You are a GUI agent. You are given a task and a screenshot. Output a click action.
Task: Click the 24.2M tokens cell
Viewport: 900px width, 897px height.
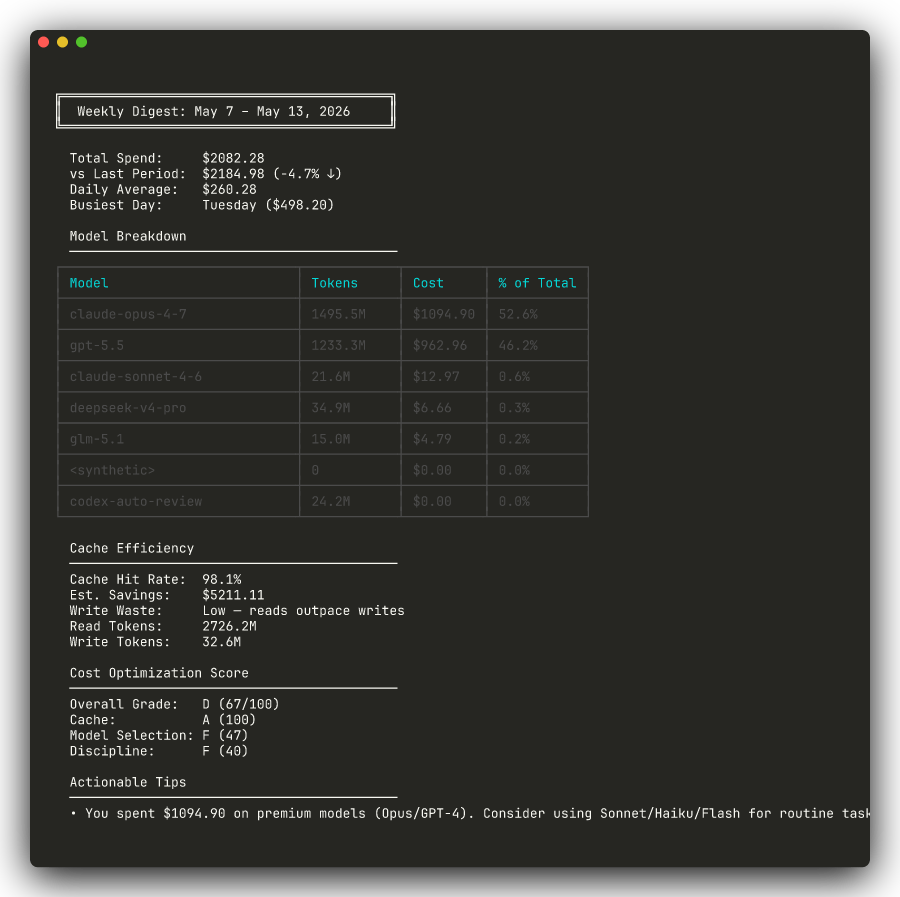(x=331, y=502)
